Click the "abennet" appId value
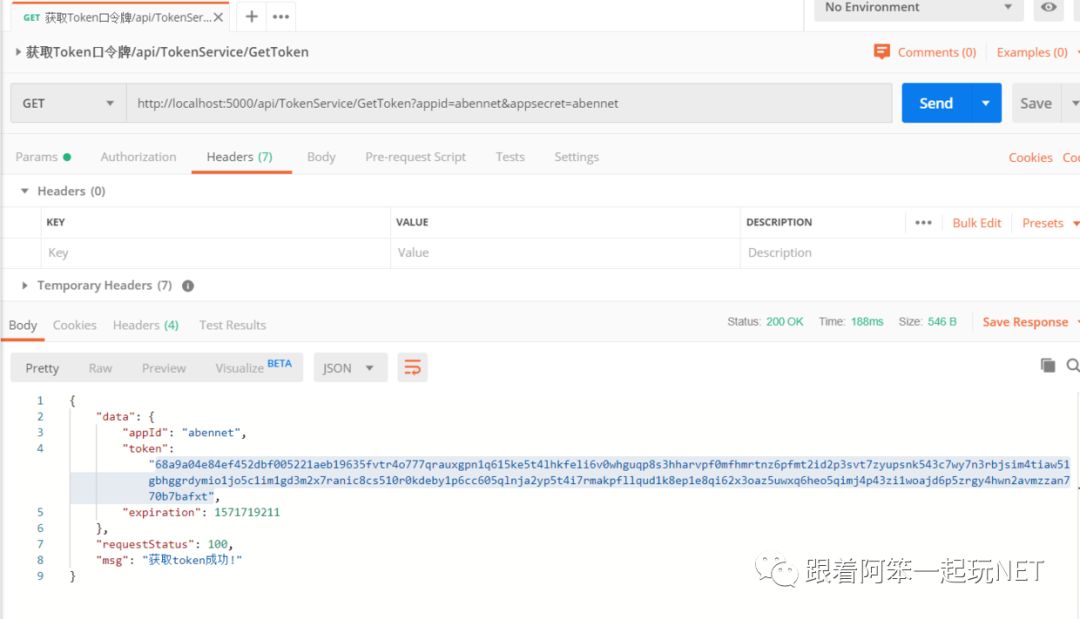 tap(211, 432)
